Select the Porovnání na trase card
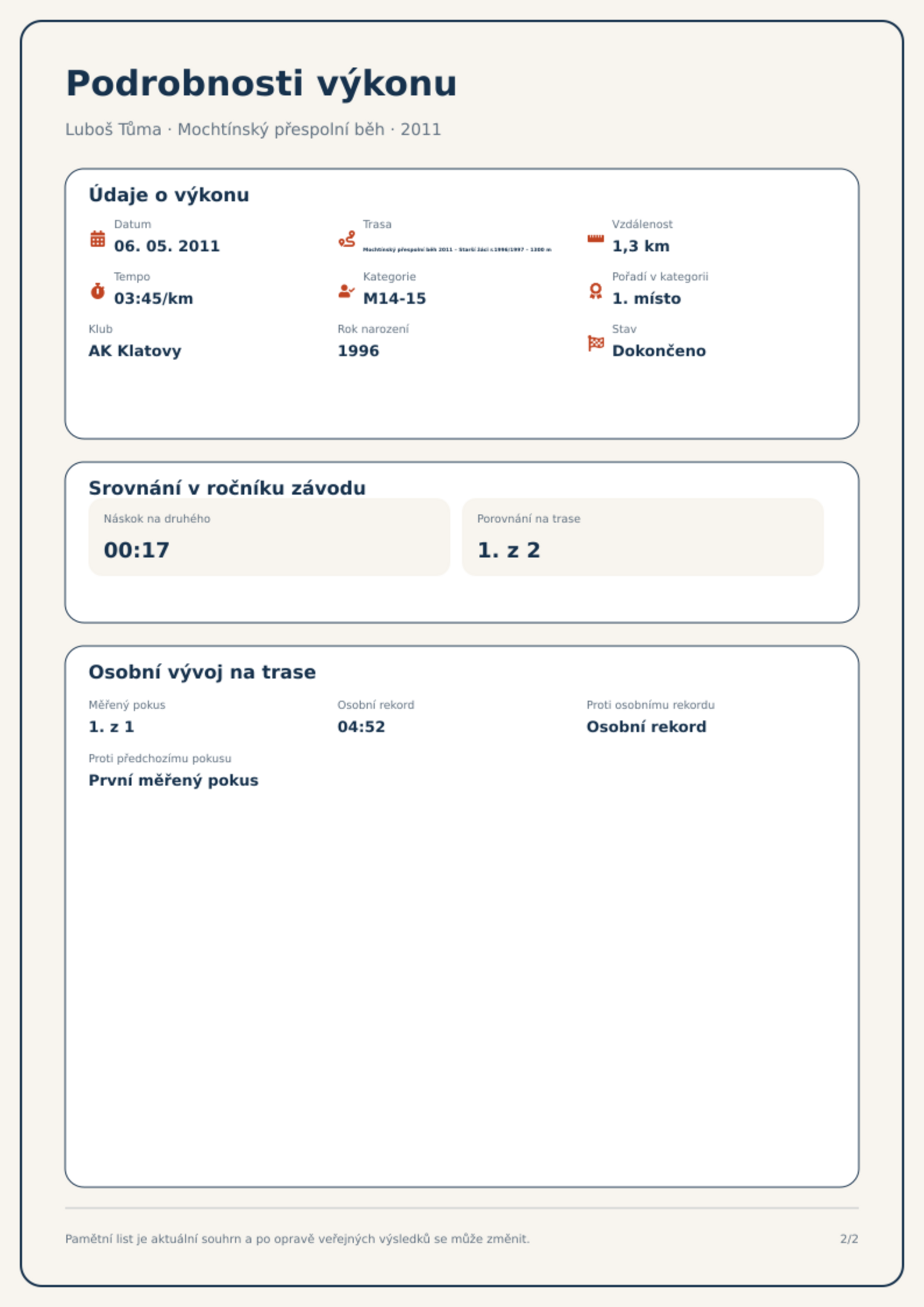This screenshot has height=1307, width=924. click(x=642, y=537)
